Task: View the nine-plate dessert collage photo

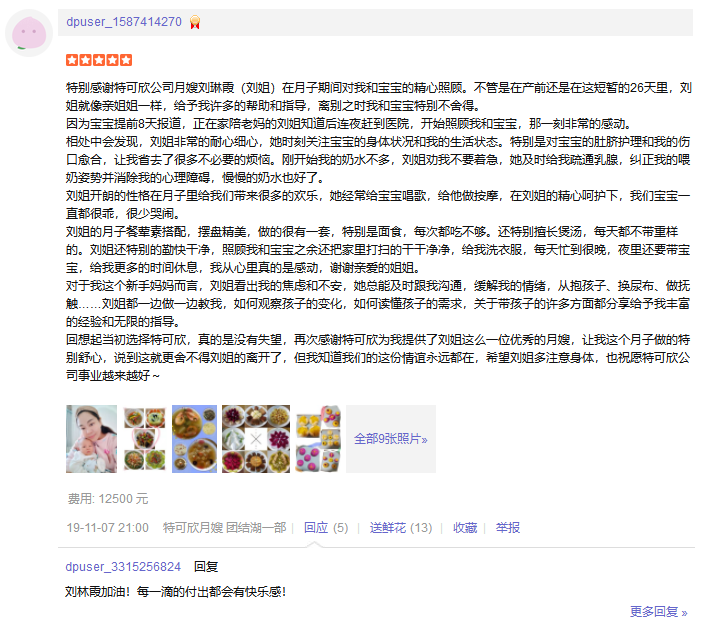Action: click(x=256, y=439)
